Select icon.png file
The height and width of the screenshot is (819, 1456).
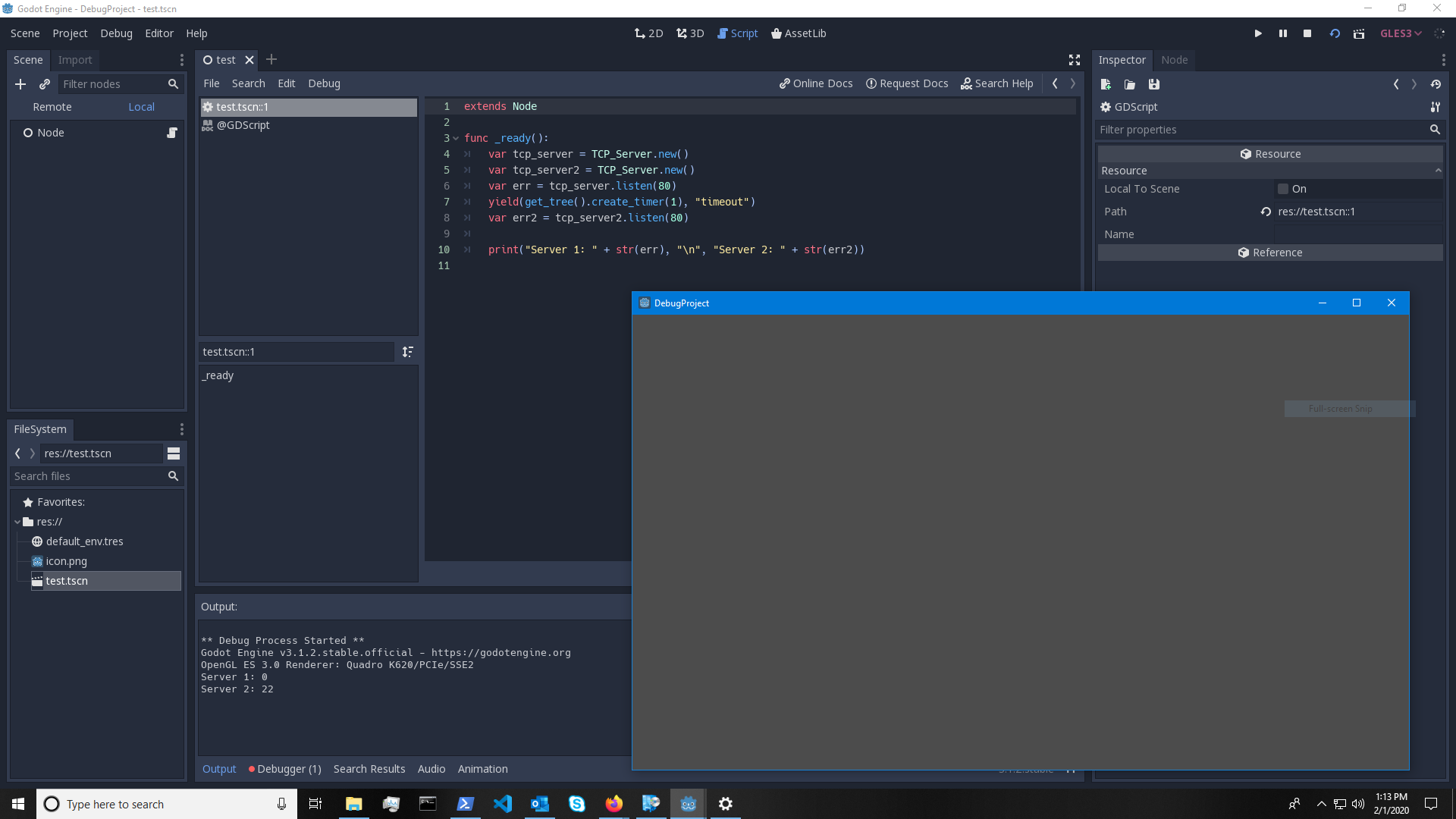coord(66,561)
